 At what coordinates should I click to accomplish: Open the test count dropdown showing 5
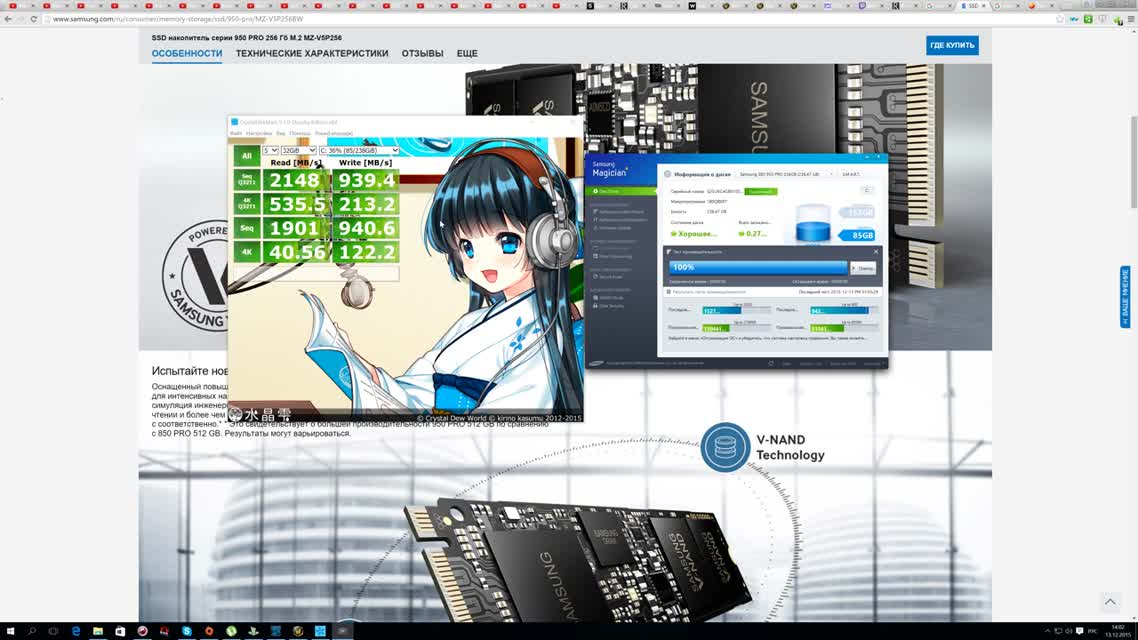270,150
